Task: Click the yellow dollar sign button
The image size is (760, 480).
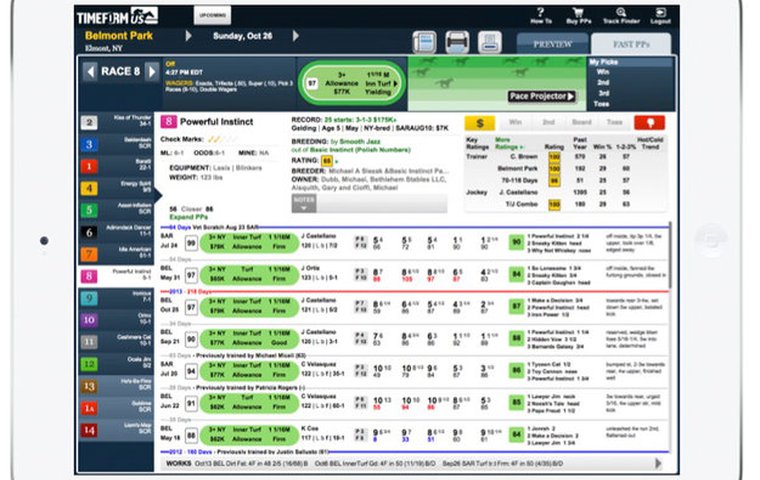Action: click(479, 123)
